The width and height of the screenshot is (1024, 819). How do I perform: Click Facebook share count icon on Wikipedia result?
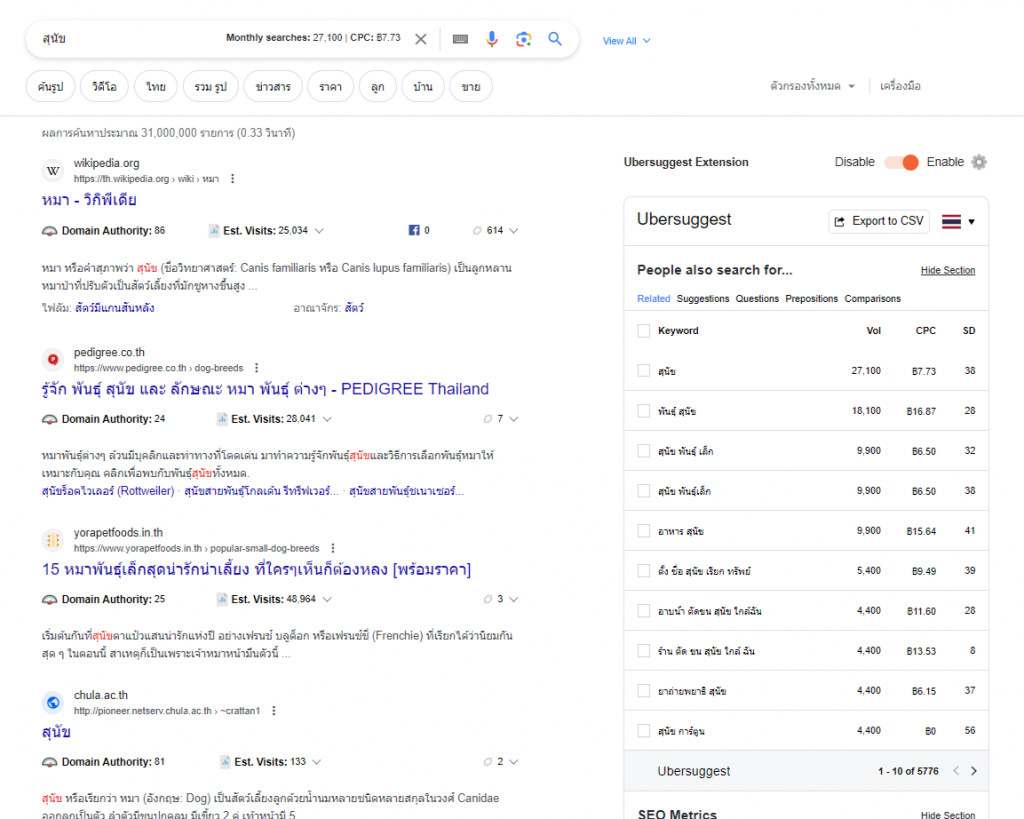tap(414, 230)
